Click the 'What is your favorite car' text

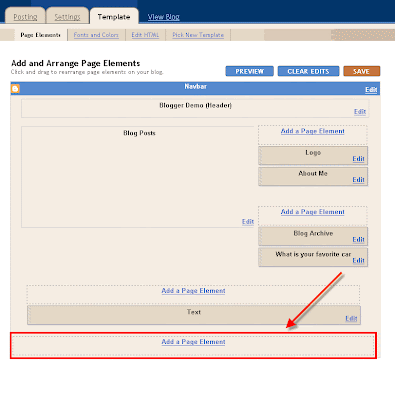(x=313, y=254)
